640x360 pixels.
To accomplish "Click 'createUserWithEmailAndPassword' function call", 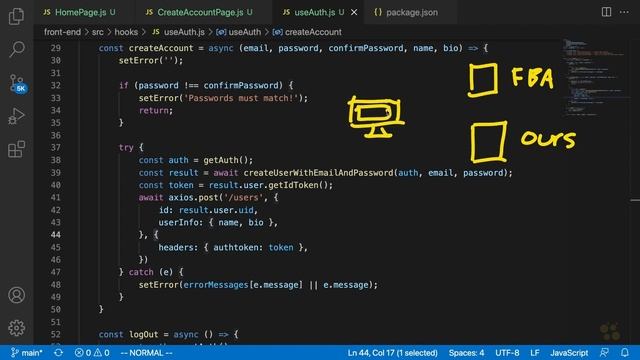I will 318,173.
